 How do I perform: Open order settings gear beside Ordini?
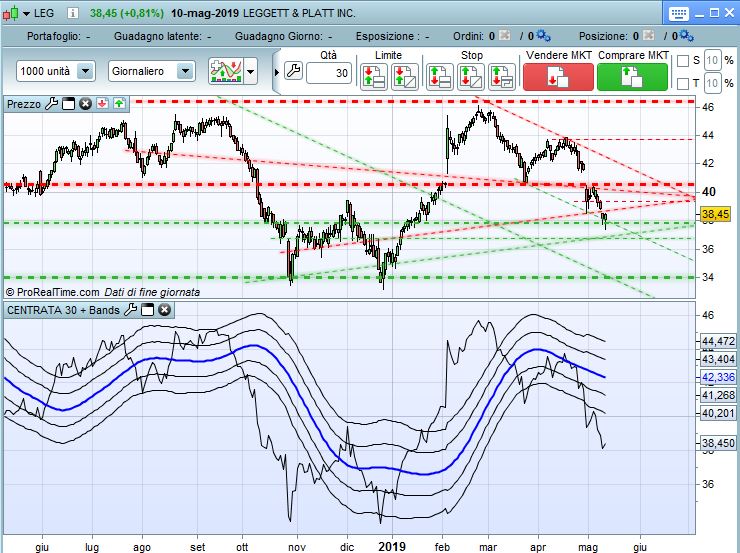point(543,35)
